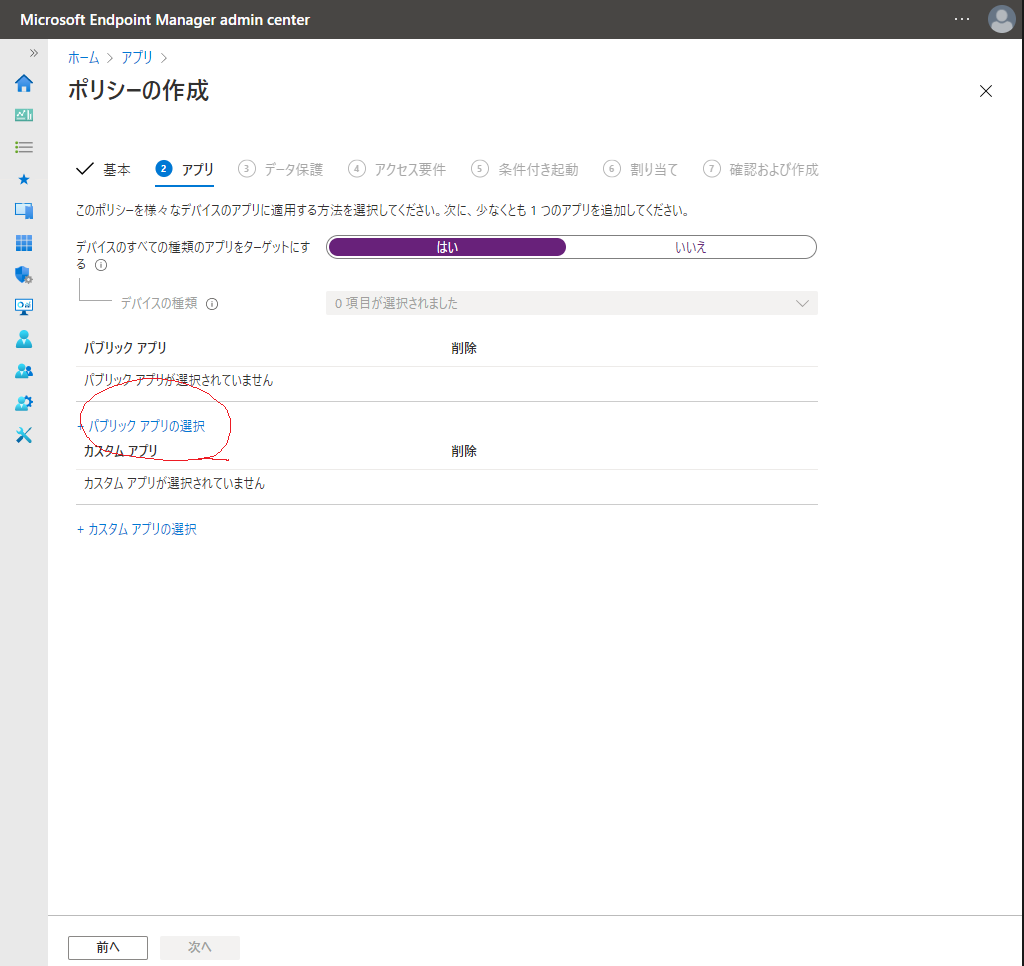Open the Dashboard chart icon in the sidebar
This screenshot has height=966, width=1024.
[24, 115]
